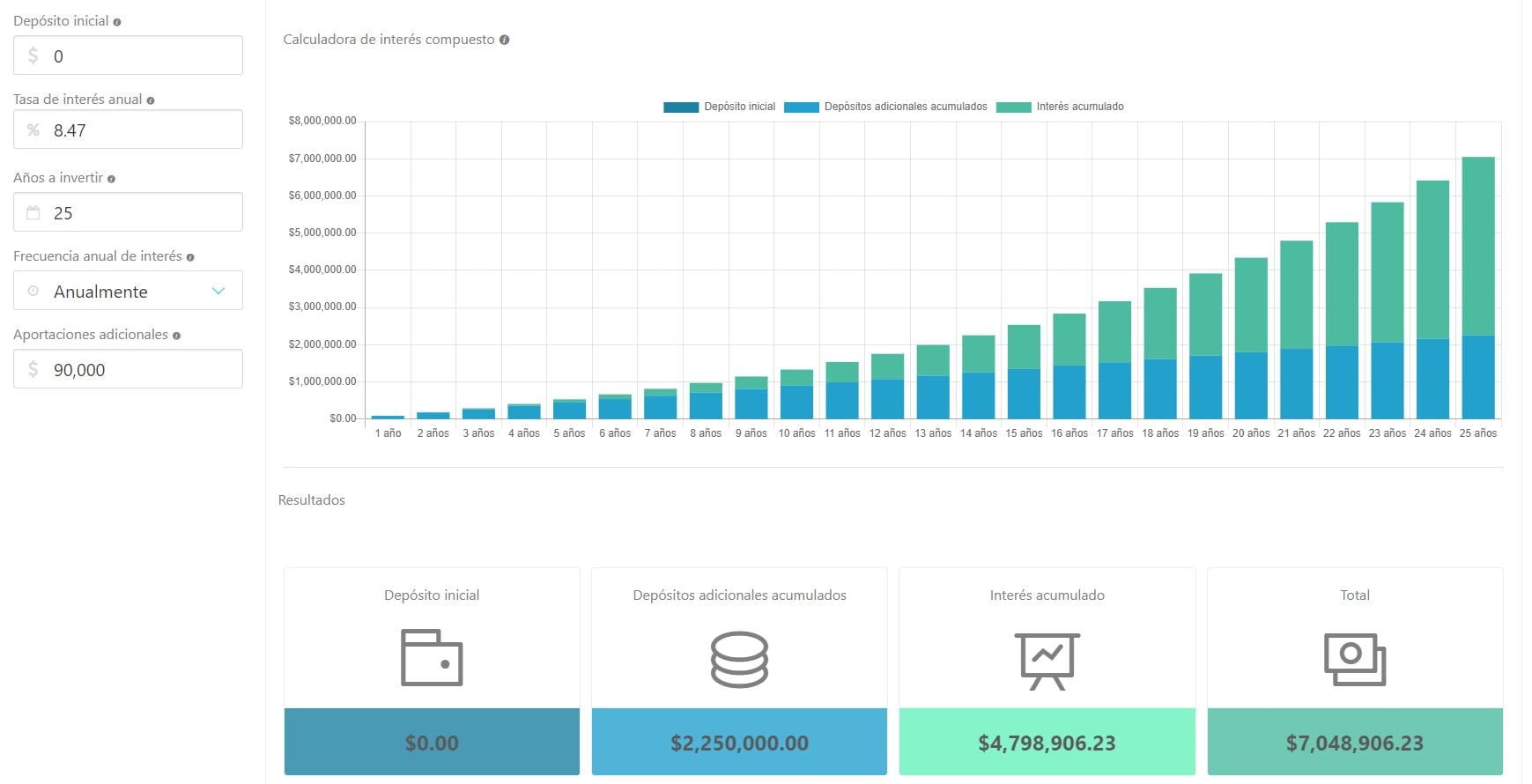
Task: Toggle Depósitos adicionales acumulados legend entry
Action: click(885, 107)
